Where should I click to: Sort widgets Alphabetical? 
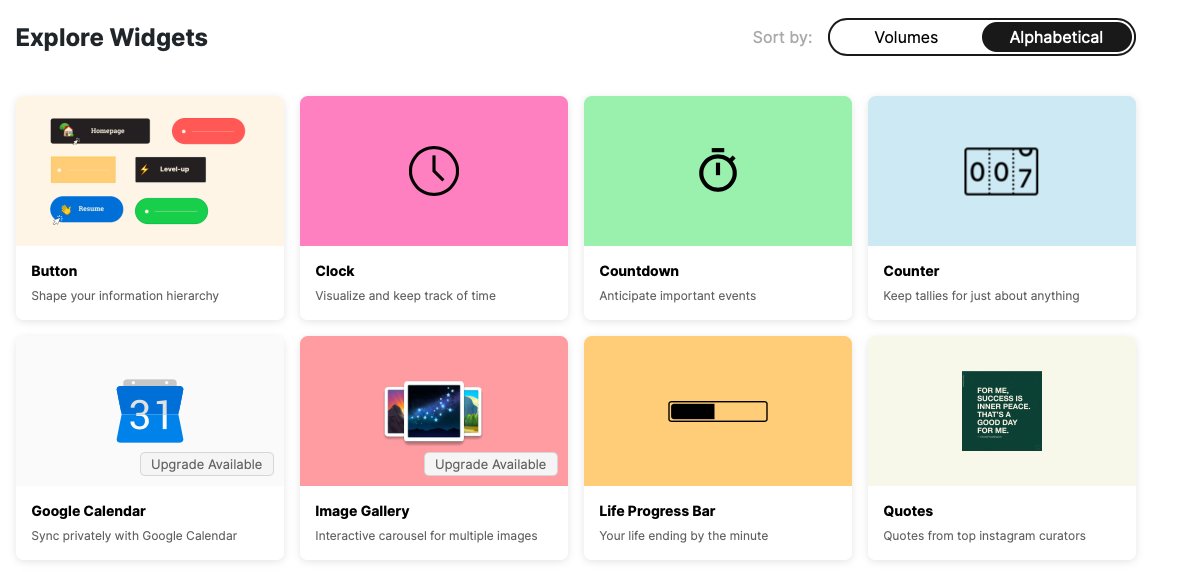coord(1056,38)
